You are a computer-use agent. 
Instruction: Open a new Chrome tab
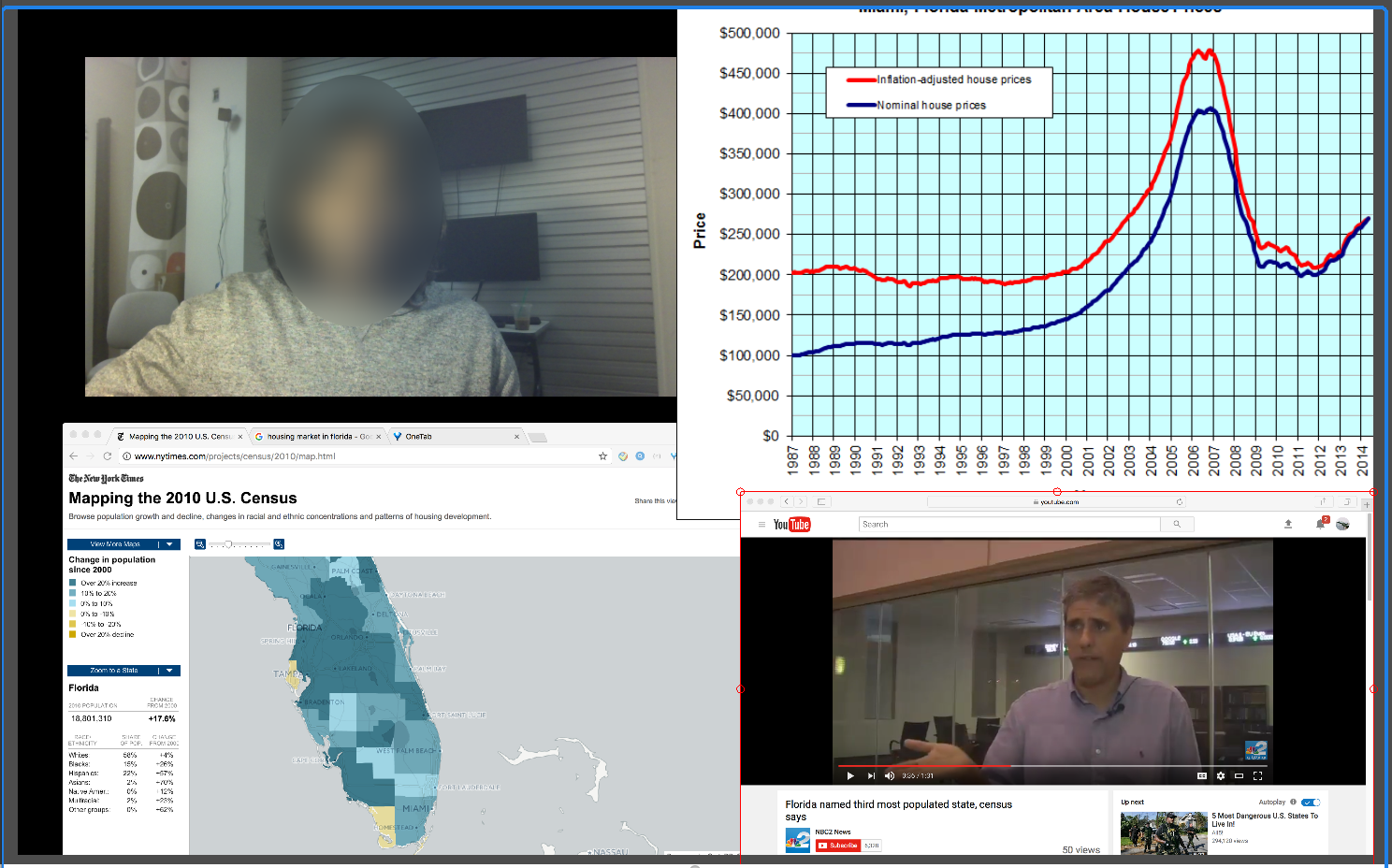538,438
